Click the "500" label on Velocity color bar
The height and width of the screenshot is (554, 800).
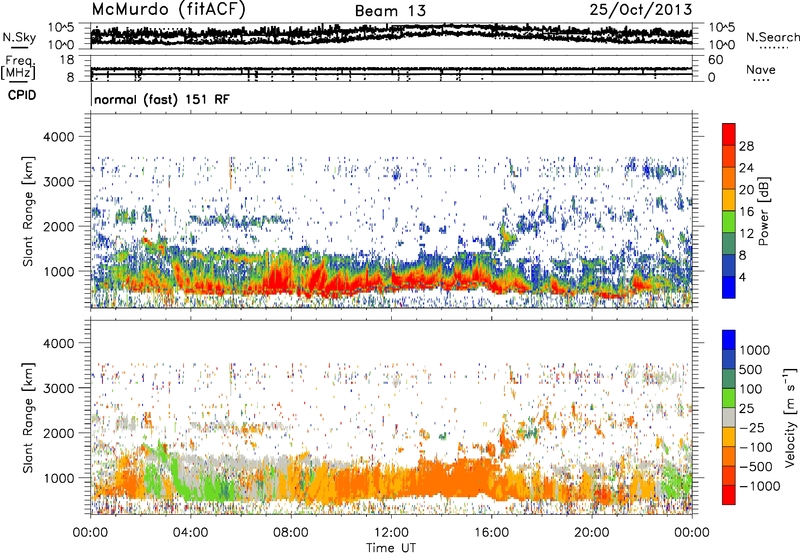751,370
